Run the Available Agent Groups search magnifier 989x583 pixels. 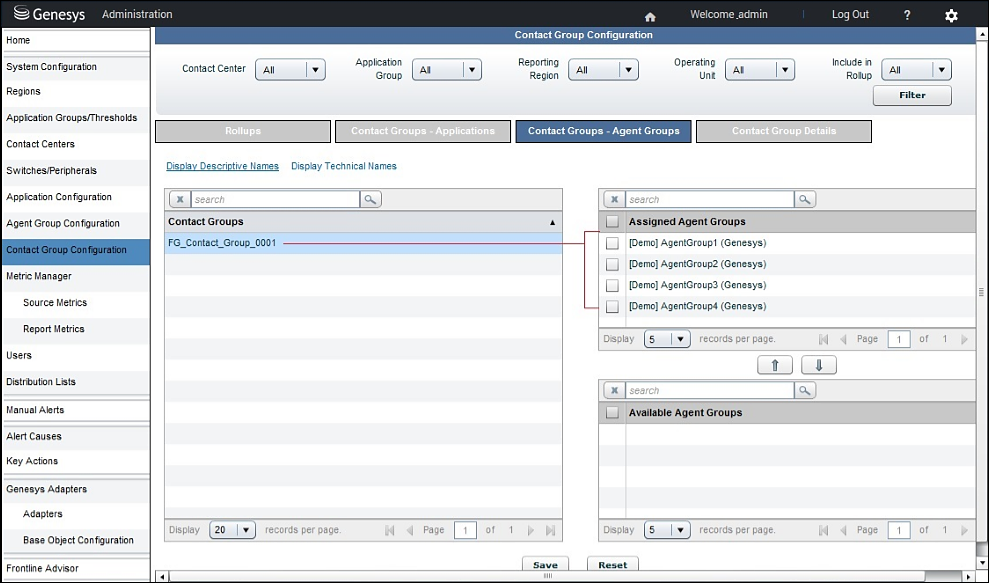(805, 391)
